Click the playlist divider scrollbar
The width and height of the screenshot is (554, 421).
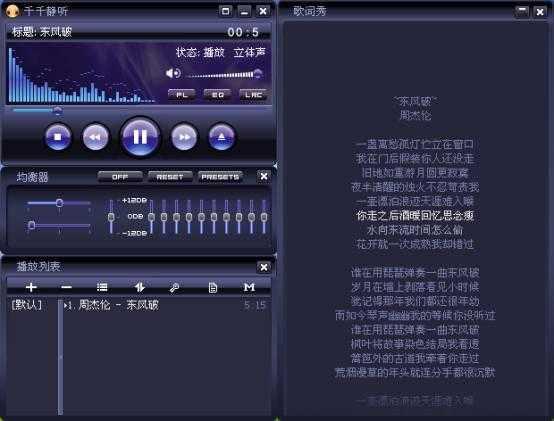click(60, 357)
